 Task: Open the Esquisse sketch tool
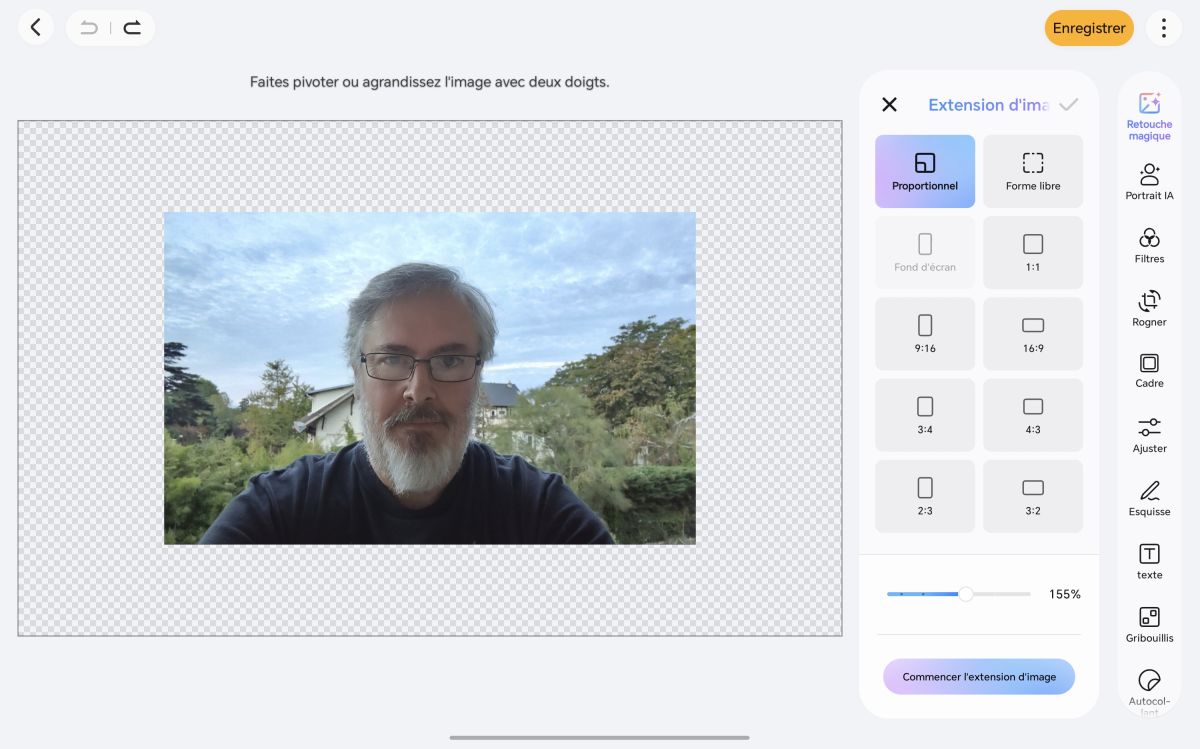coord(1150,498)
